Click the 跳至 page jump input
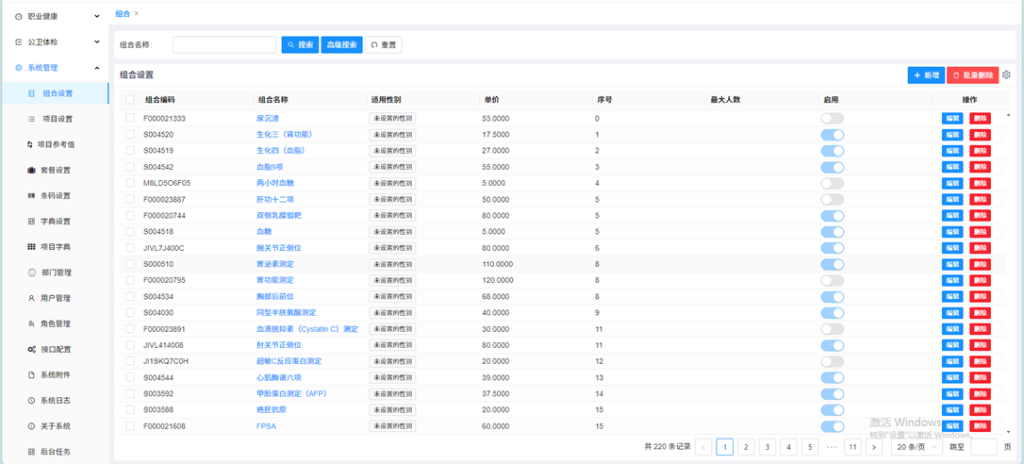 tap(984, 447)
